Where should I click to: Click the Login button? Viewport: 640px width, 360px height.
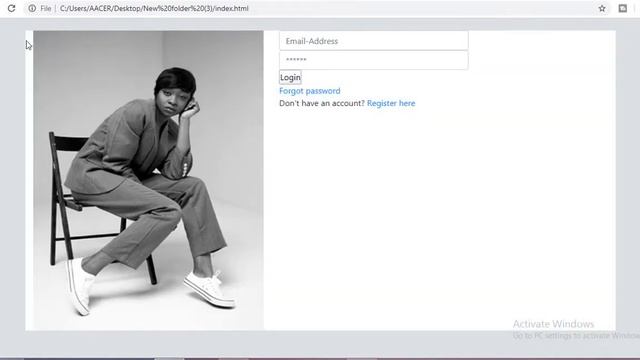(290, 77)
